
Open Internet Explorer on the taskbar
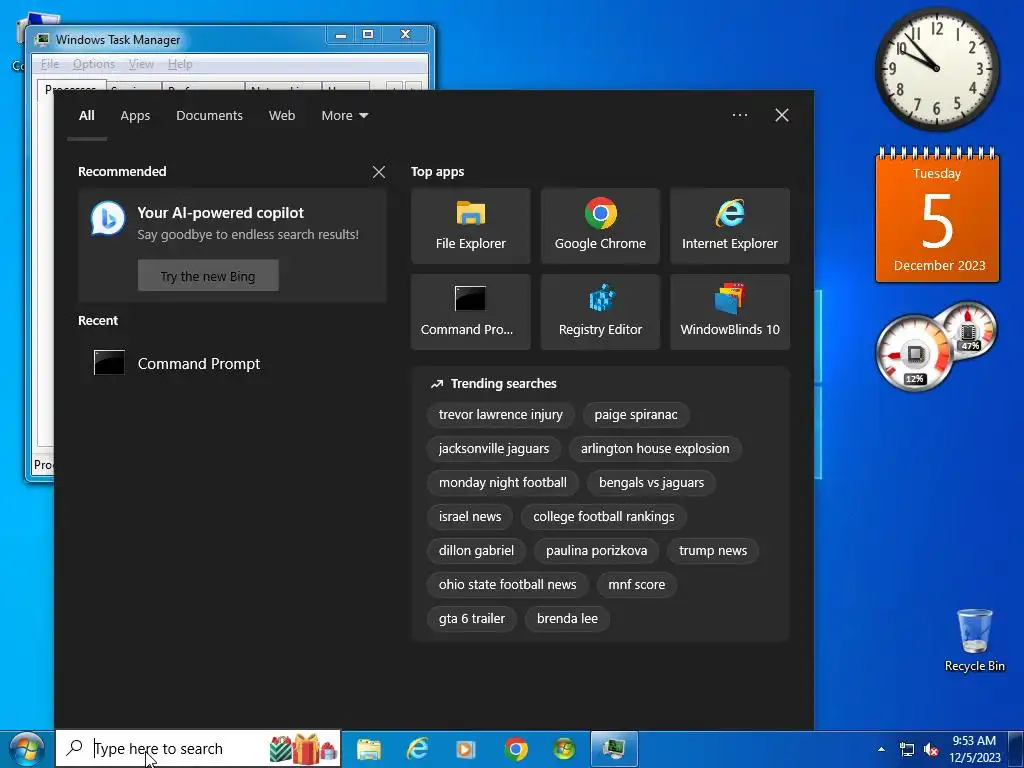[417, 749]
